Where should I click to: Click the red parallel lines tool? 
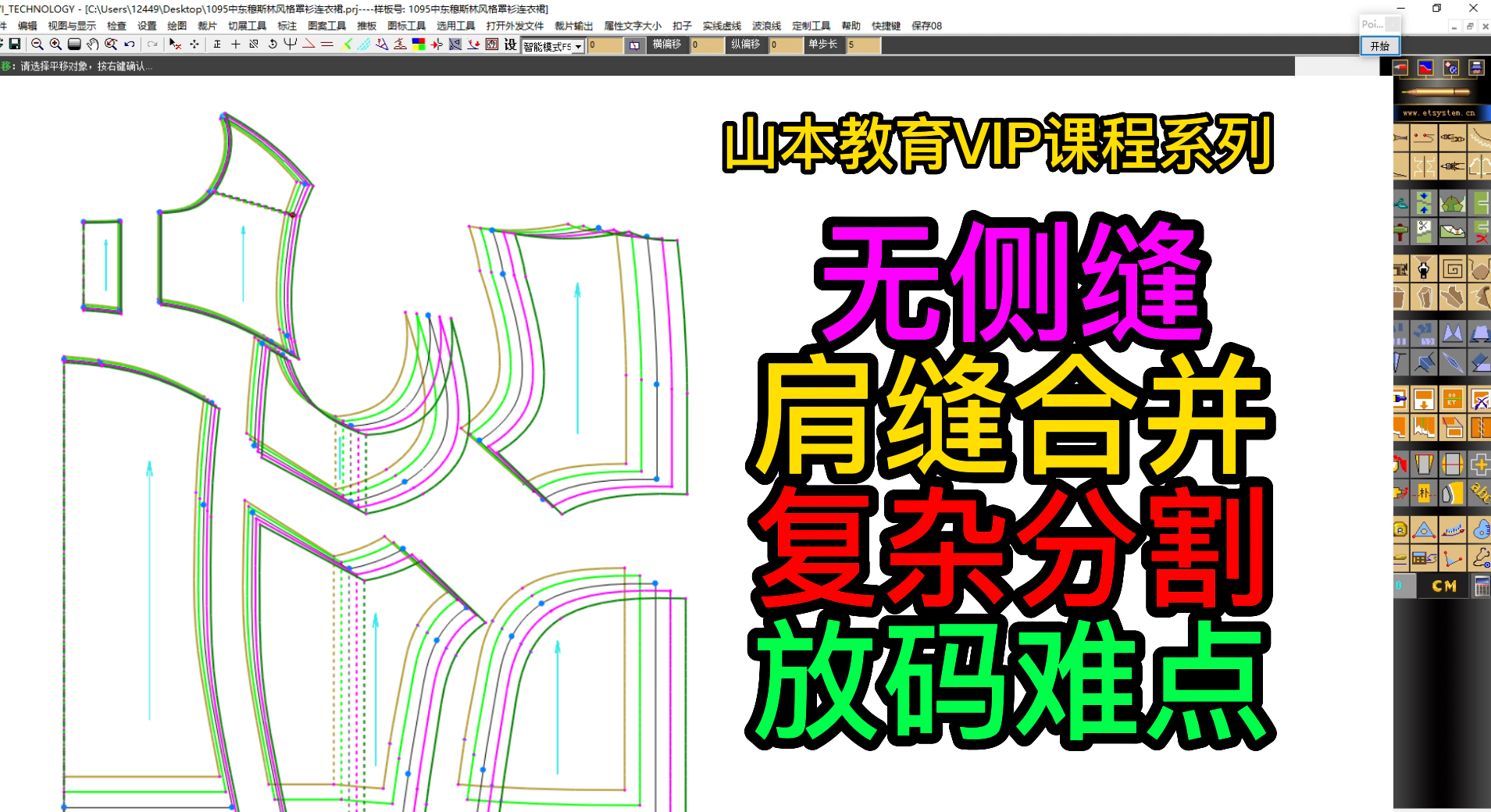coord(327,45)
